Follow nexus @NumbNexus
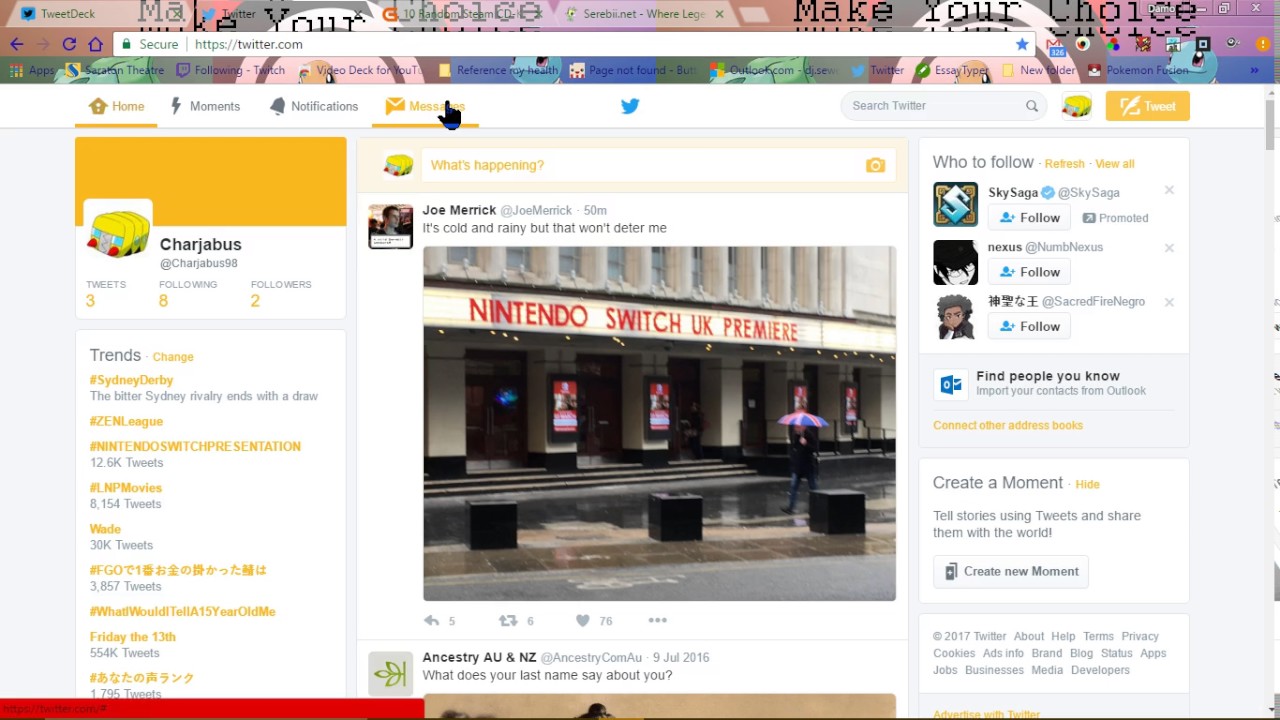This screenshot has width=1280, height=720. [x=1029, y=272]
